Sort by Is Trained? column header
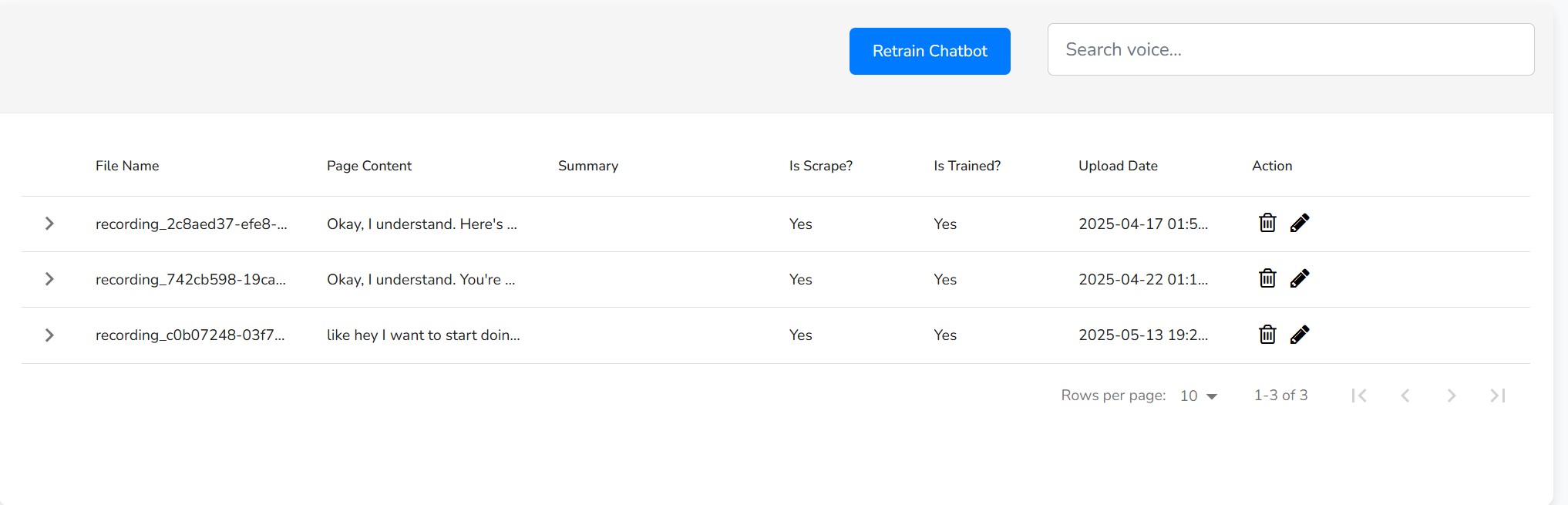This screenshot has width=1568, height=505. (x=967, y=166)
